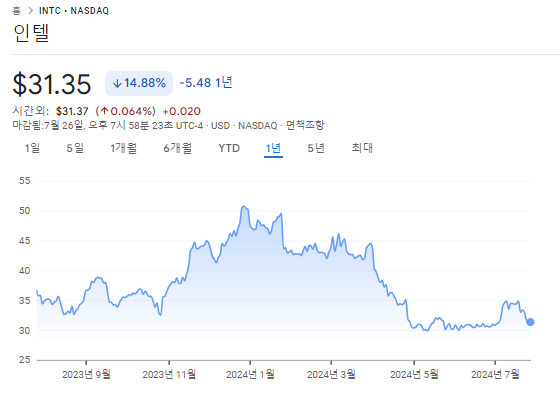Click the 2023년 9월 axis label
Viewport: 560px width, 397px height.
point(86,374)
